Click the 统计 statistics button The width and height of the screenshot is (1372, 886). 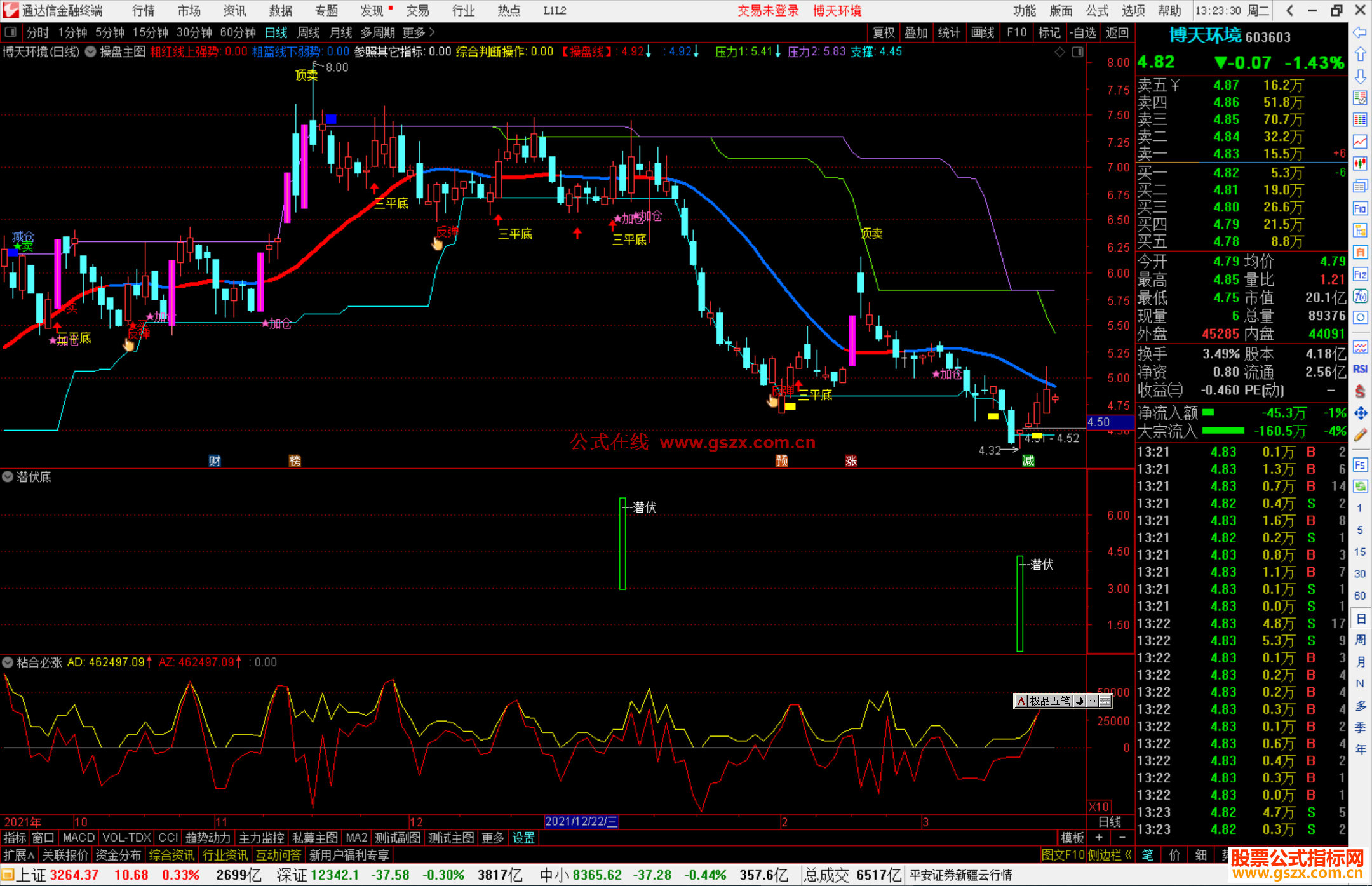[x=950, y=32]
